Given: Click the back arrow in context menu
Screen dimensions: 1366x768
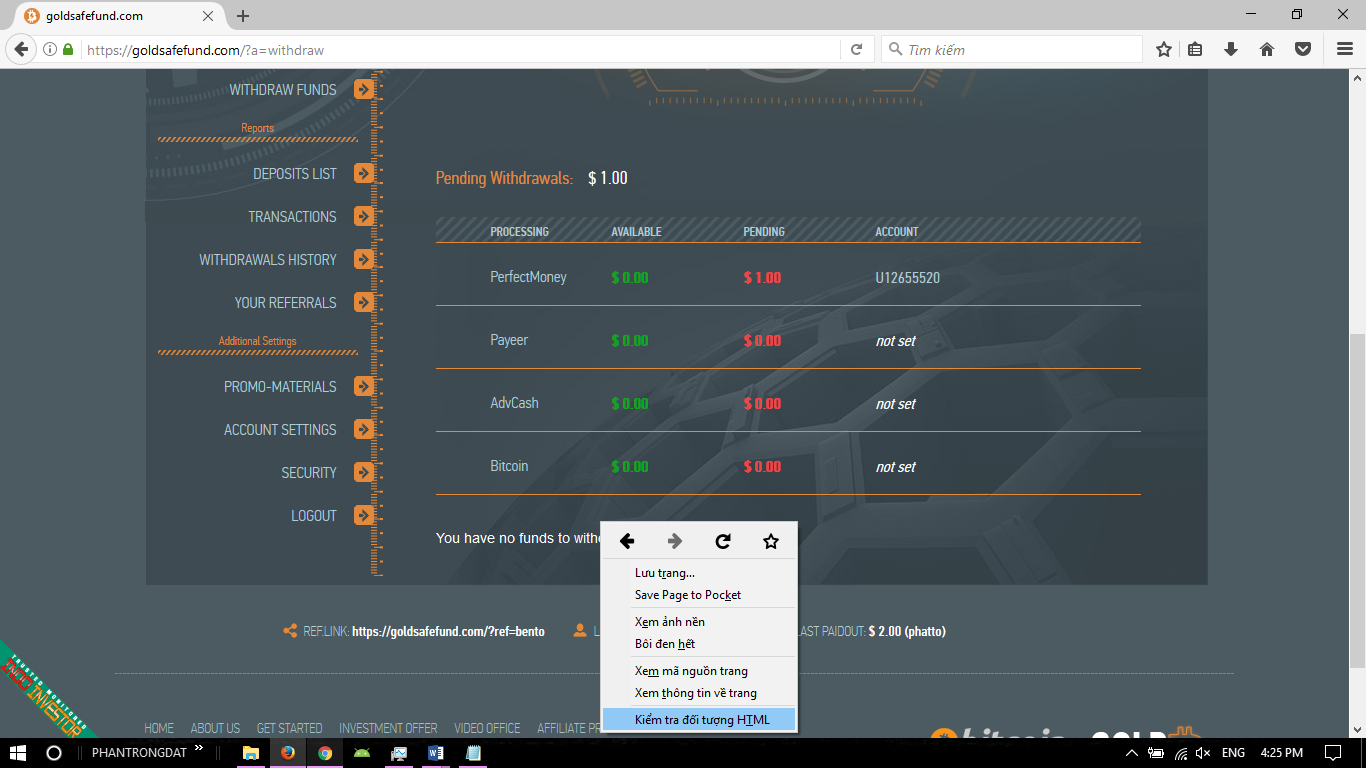Looking at the screenshot, I should tap(627, 541).
